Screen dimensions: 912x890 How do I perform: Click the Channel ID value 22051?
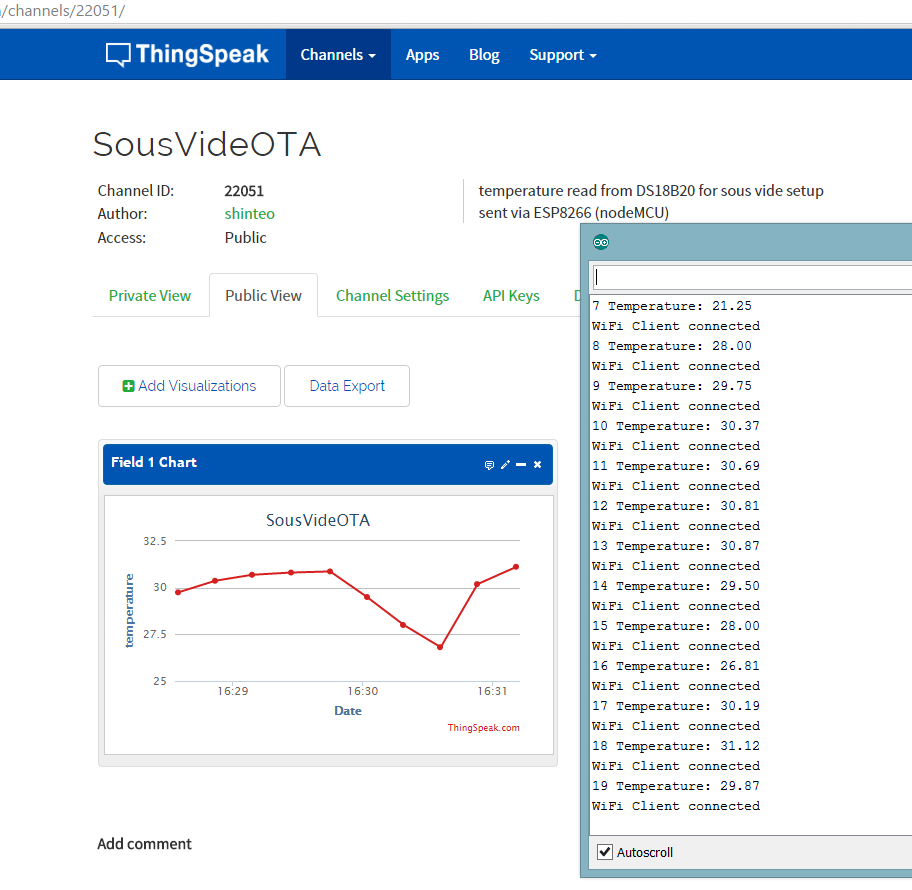[x=244, y=191]
